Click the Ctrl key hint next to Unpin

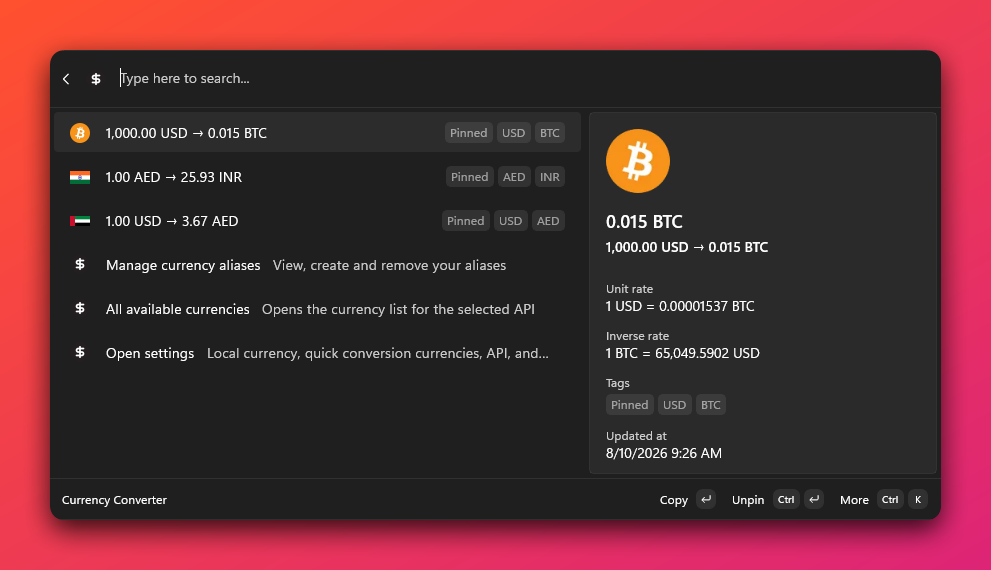(786, 499)
